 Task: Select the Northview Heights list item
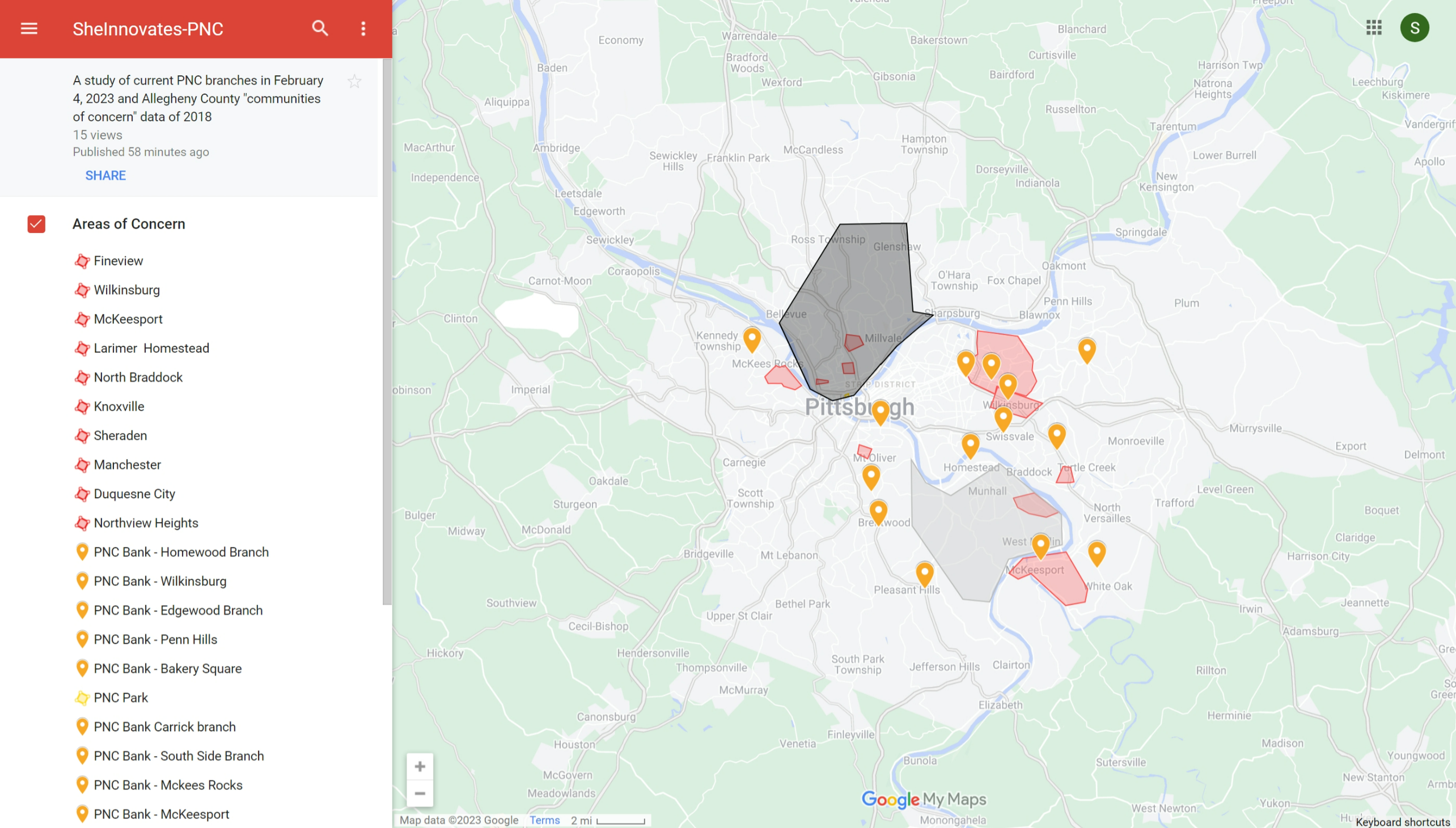(146, 523)
